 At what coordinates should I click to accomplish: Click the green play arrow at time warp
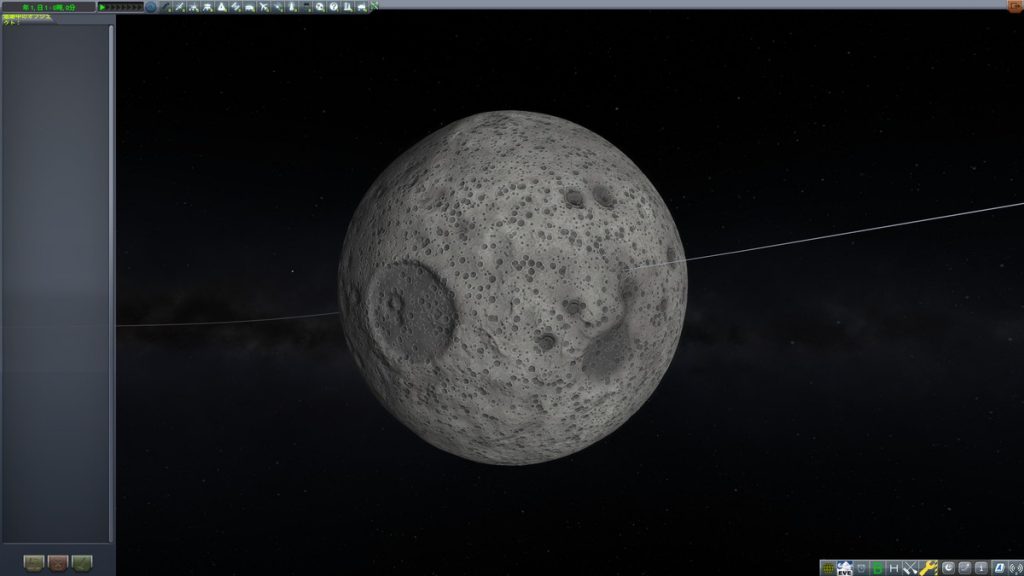(103, 7)
